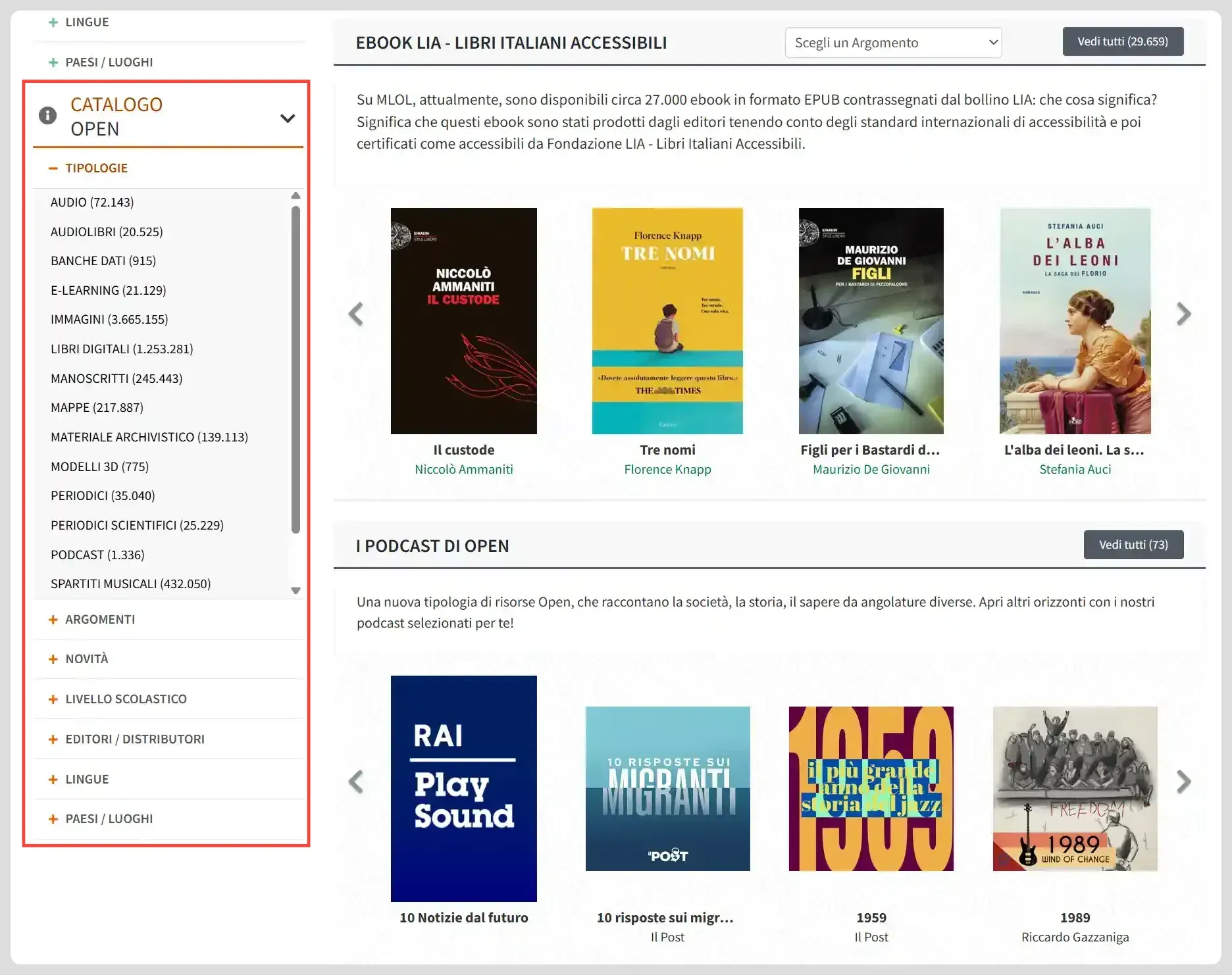Select the MANOSCRITTI filter
Viewport: 1232px width, 975px height.
(x=116, y=378)
